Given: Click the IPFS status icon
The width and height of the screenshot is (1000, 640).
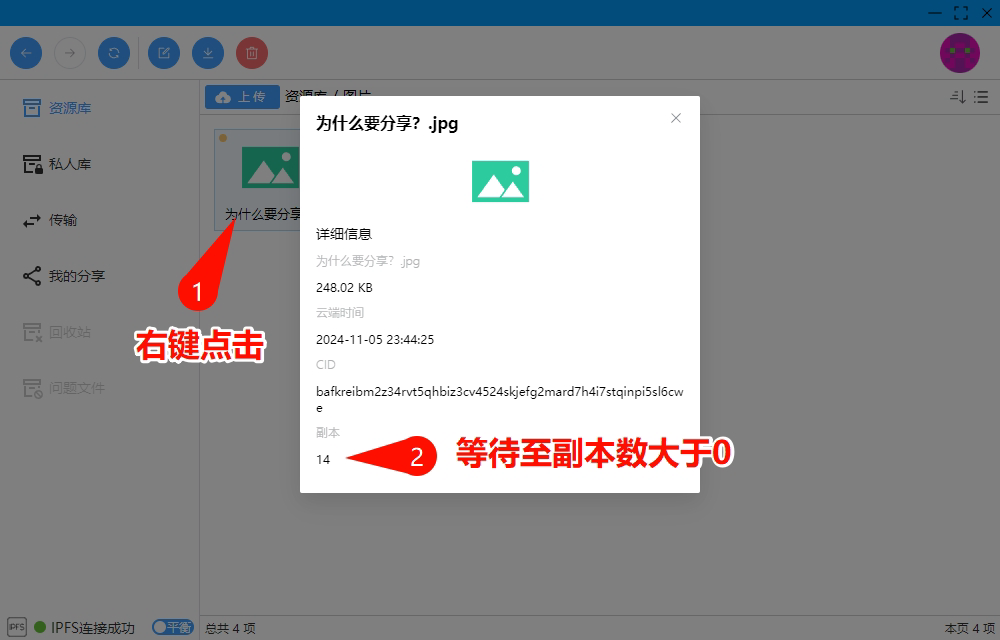Looking at the screenshot, I should [17, 627].
